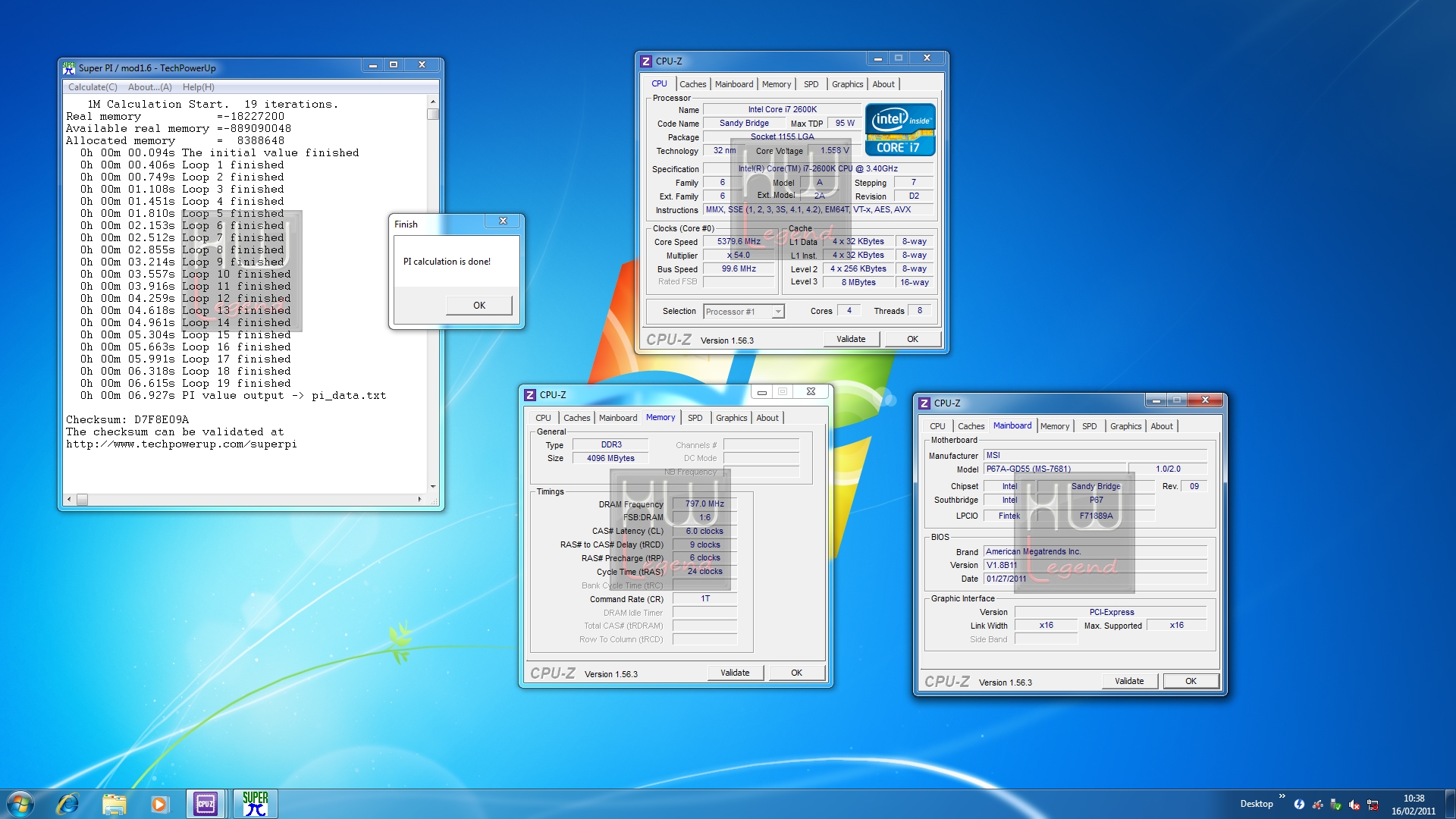Select the CPU tab in the Memory CPU-Z window
The width and height of the screenshot is (1456, 819).
(543, 418)
